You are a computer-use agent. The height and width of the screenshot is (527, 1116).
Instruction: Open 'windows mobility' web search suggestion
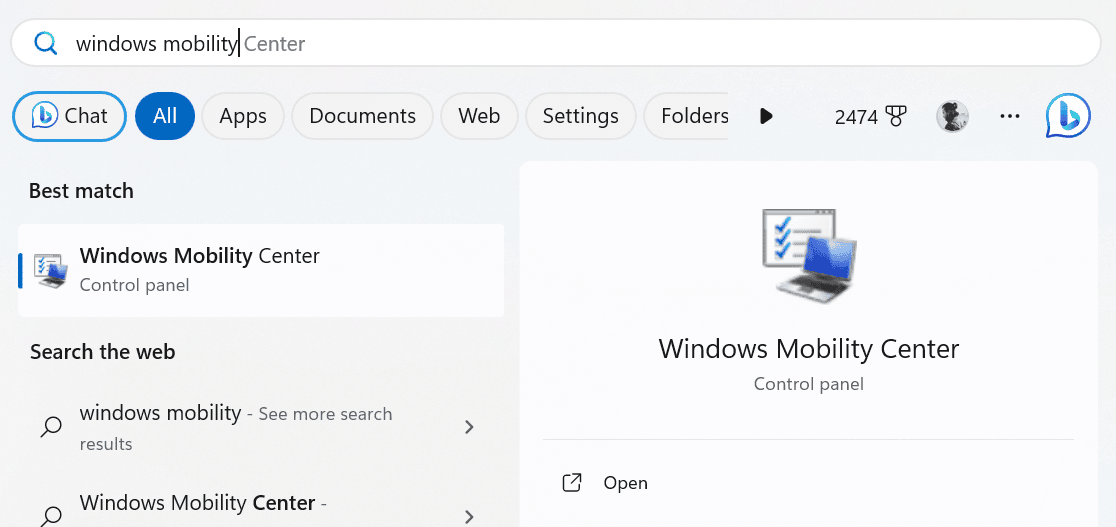[x=261, y=427]
